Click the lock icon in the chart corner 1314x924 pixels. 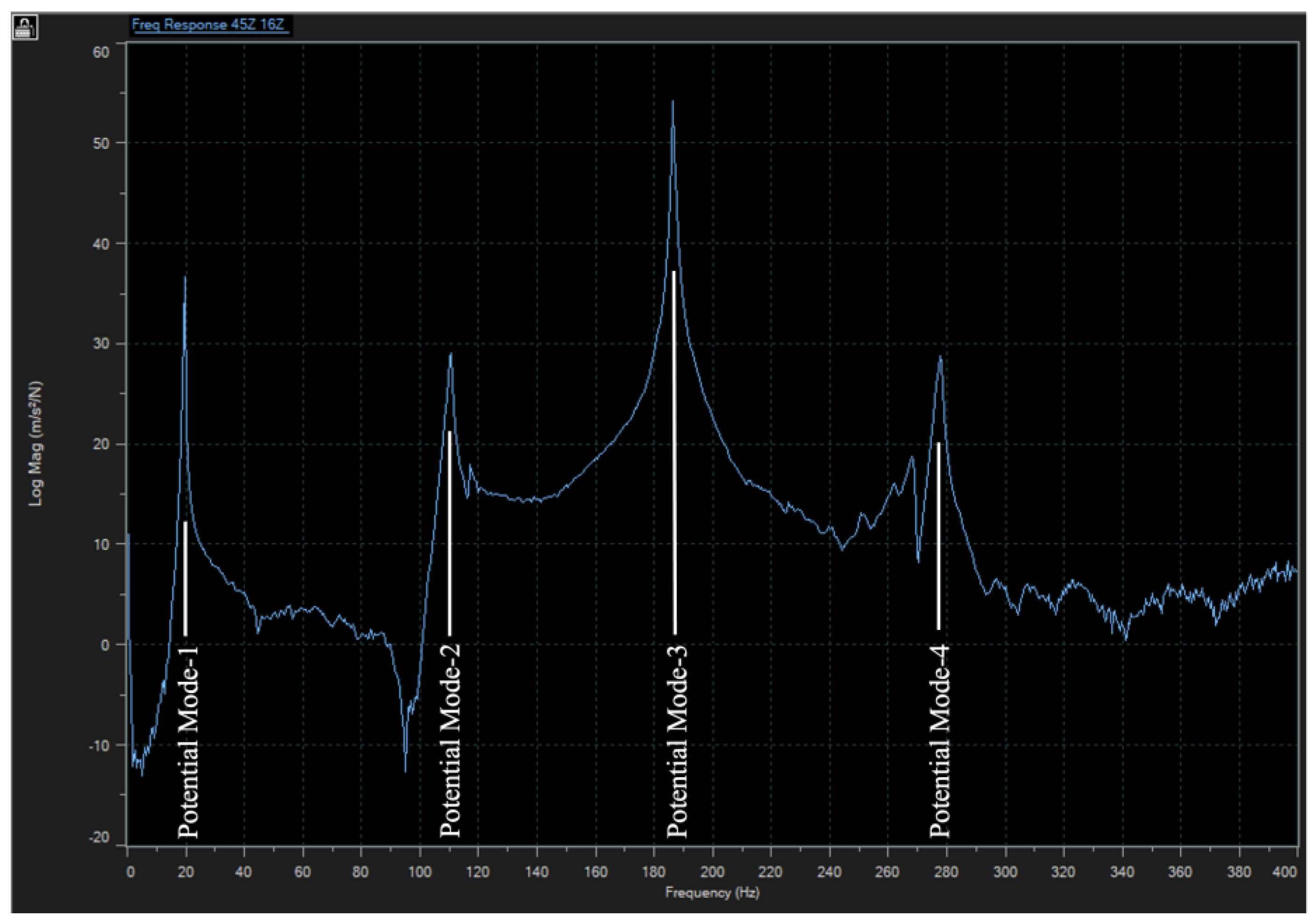[25, 28]
